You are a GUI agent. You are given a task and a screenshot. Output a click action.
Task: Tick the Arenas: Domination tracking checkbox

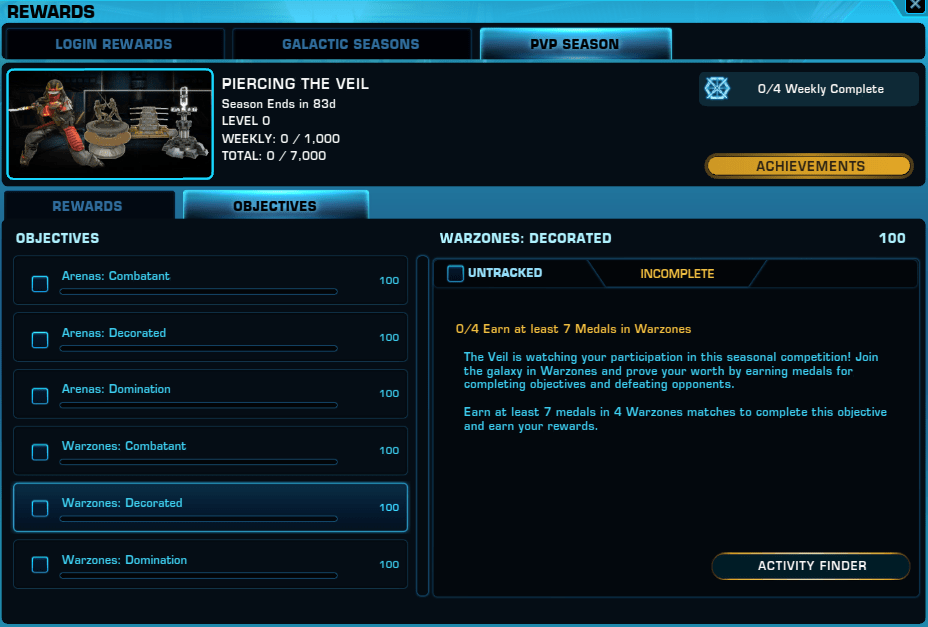[40, 396]
